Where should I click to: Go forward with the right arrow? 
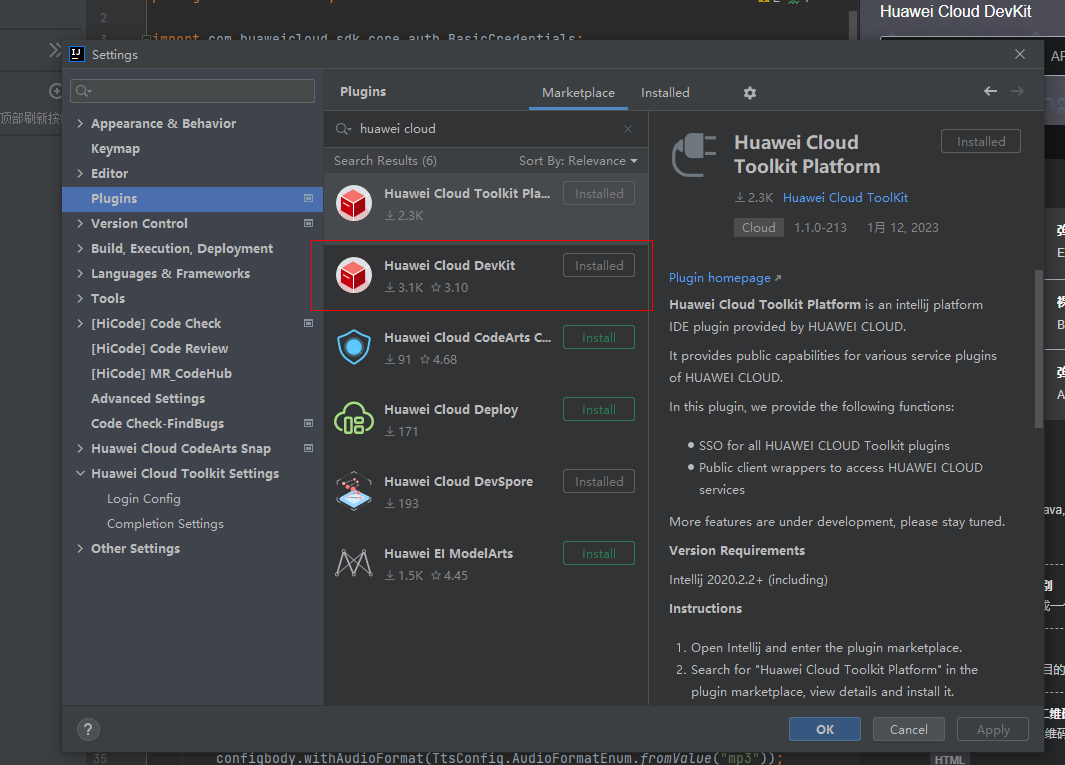[1017, 91]
